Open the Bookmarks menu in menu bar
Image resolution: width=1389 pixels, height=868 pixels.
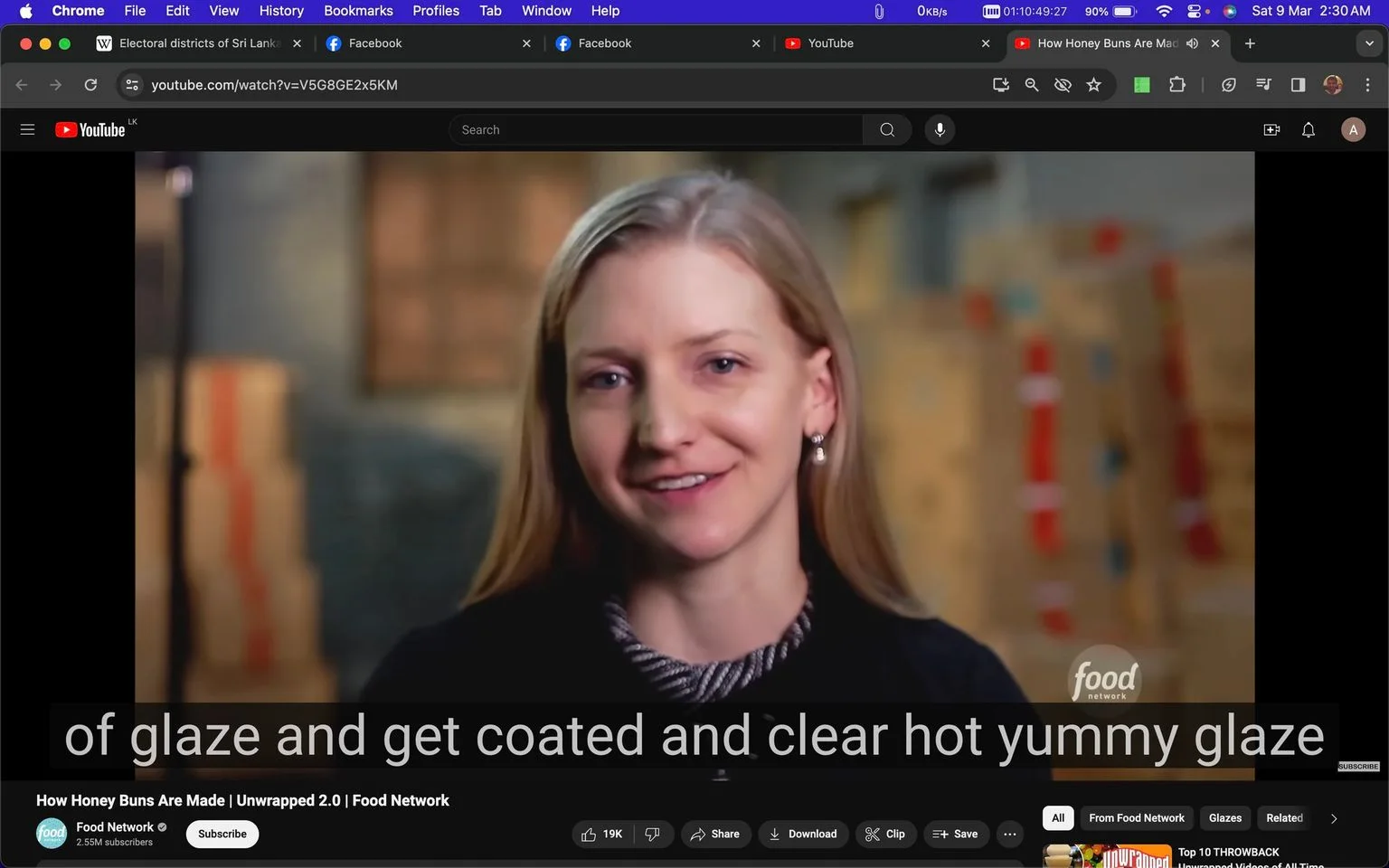coord(358,11)
